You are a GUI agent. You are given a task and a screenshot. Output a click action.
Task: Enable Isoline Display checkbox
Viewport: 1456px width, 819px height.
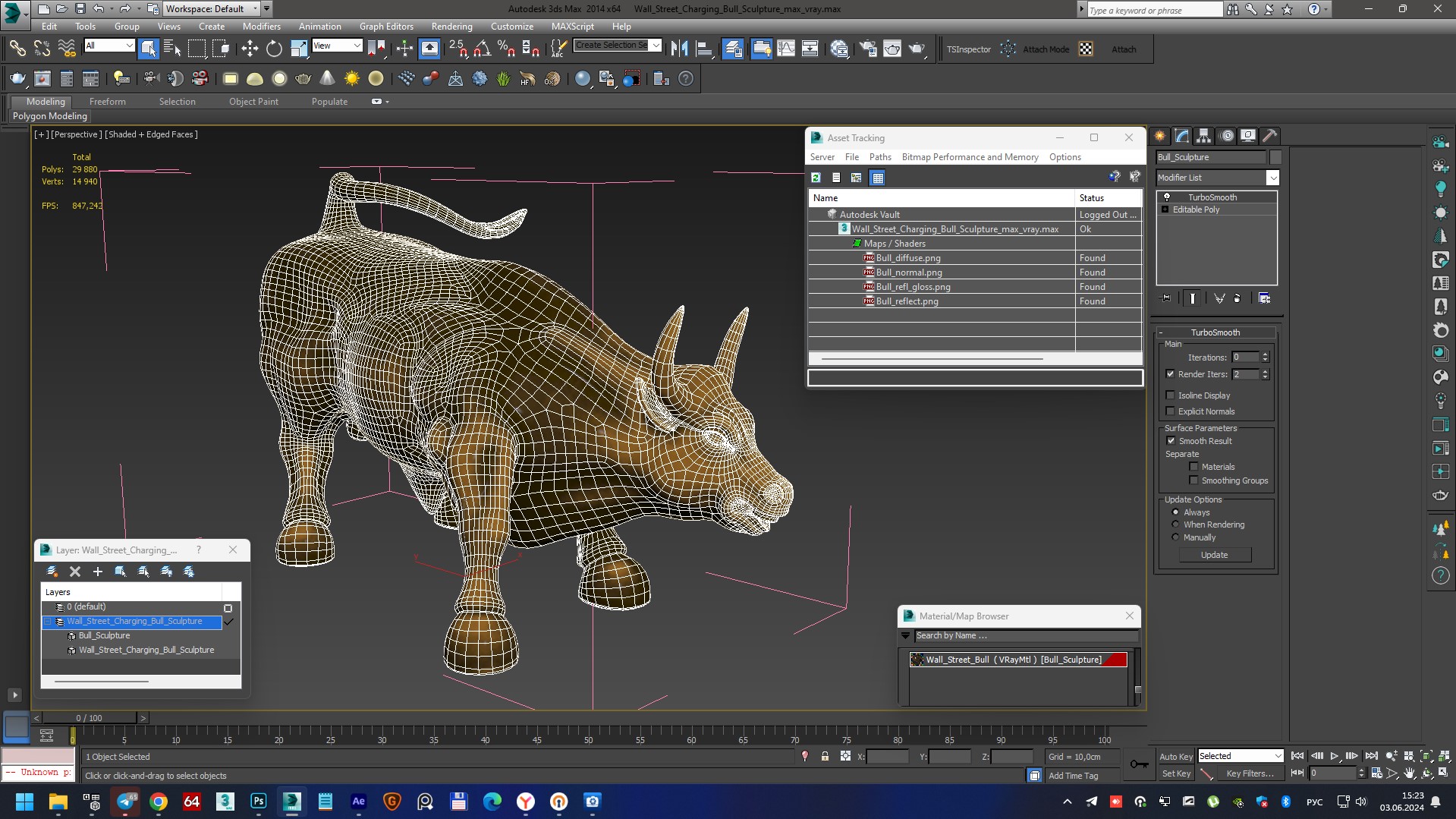tap(1170, 395)
